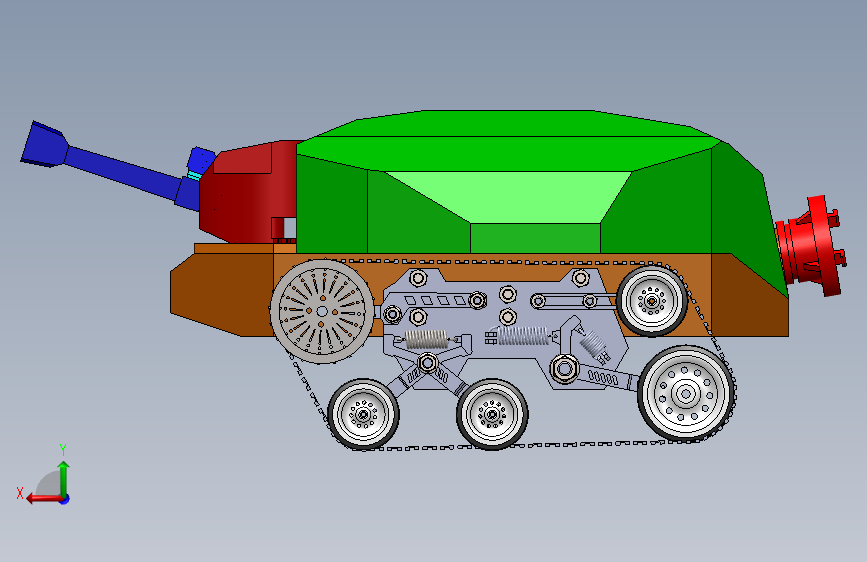Click the blue Z-axis dot on the triad
The image size is (867, 562).
pos(65,499)
